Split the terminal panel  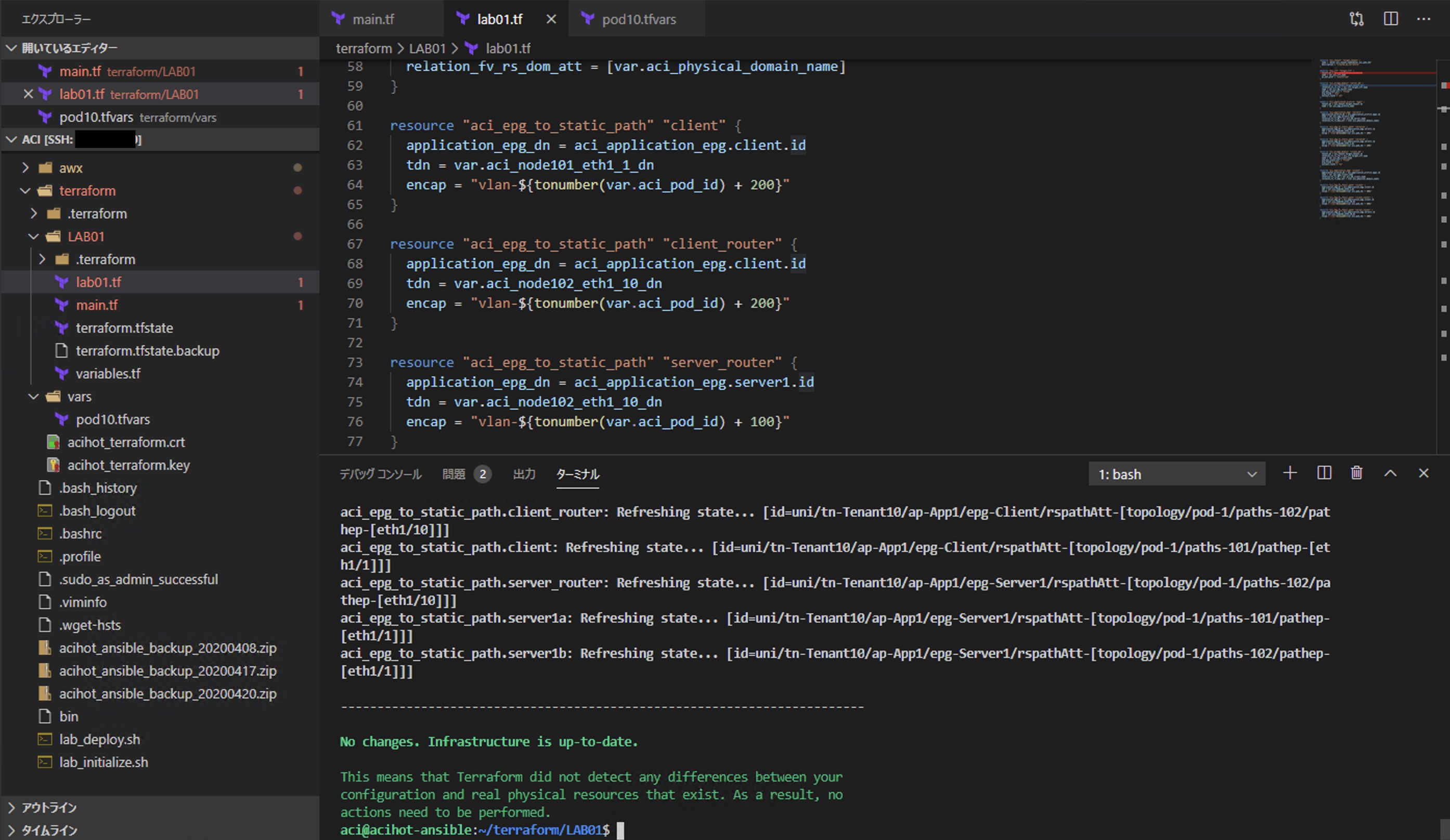pyautogui.click(x=1324, y=473)
